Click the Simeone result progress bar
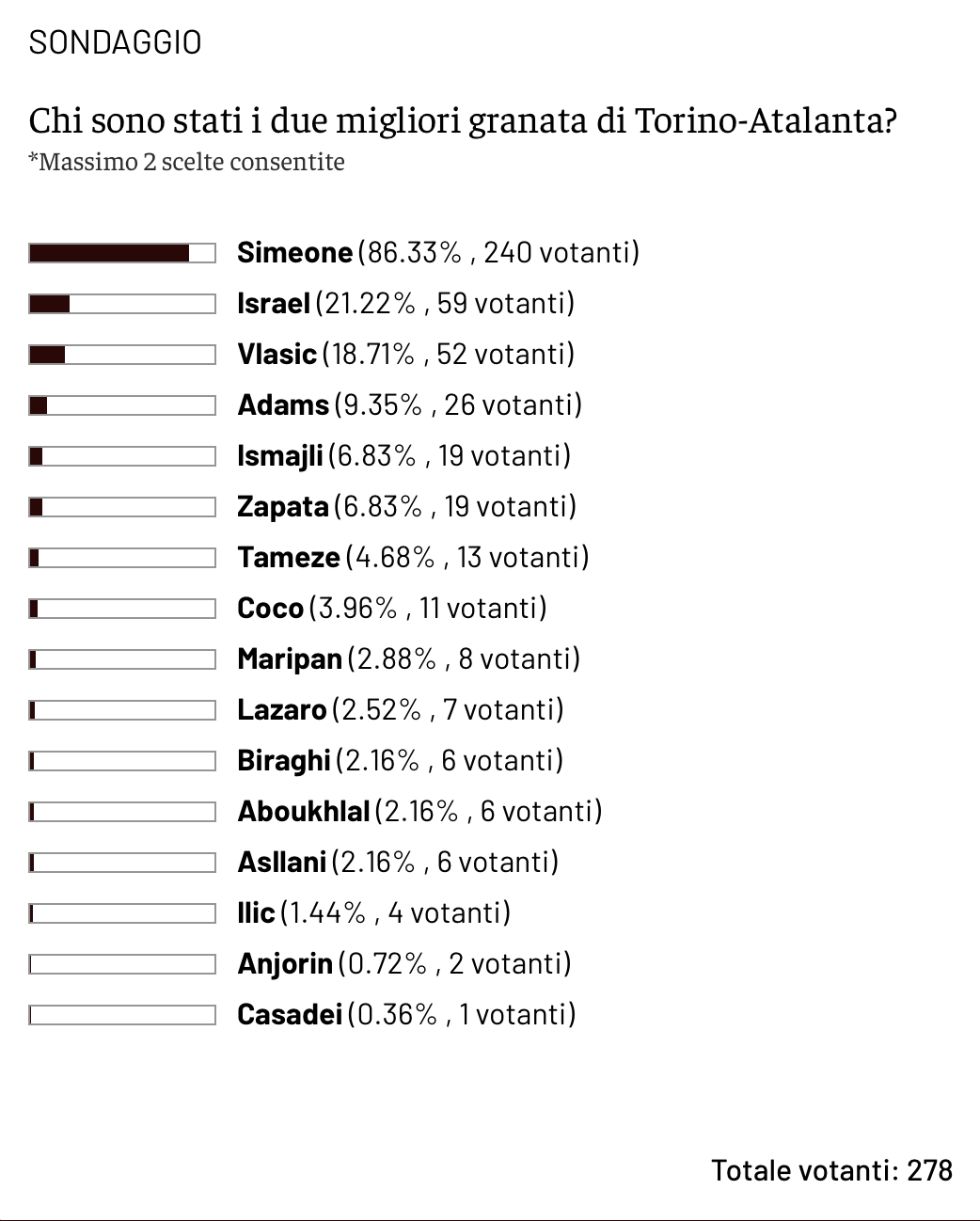The width and height of the screenshot is (980, 1221). coord(122,253)
